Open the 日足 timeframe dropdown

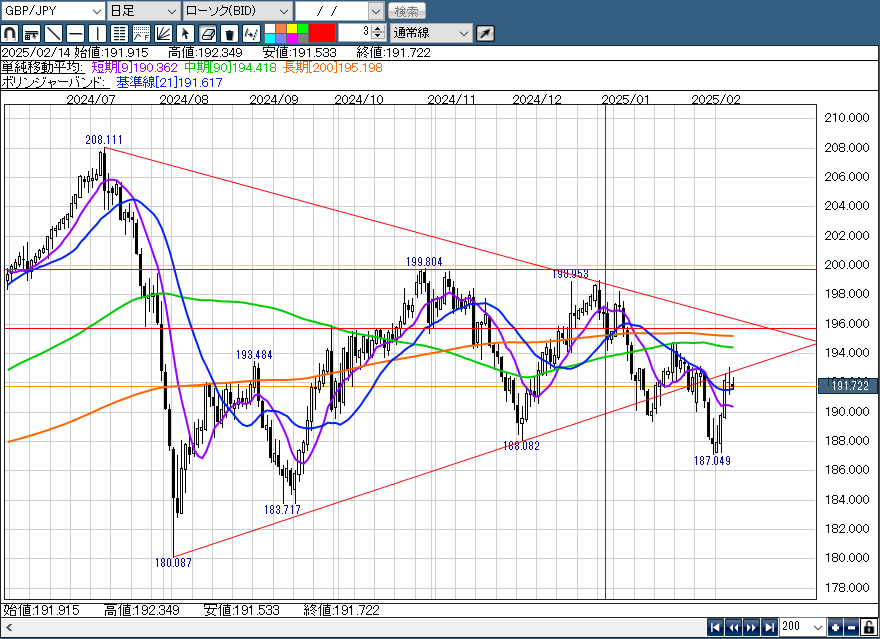pyautogui.click(x=143, y=11)
